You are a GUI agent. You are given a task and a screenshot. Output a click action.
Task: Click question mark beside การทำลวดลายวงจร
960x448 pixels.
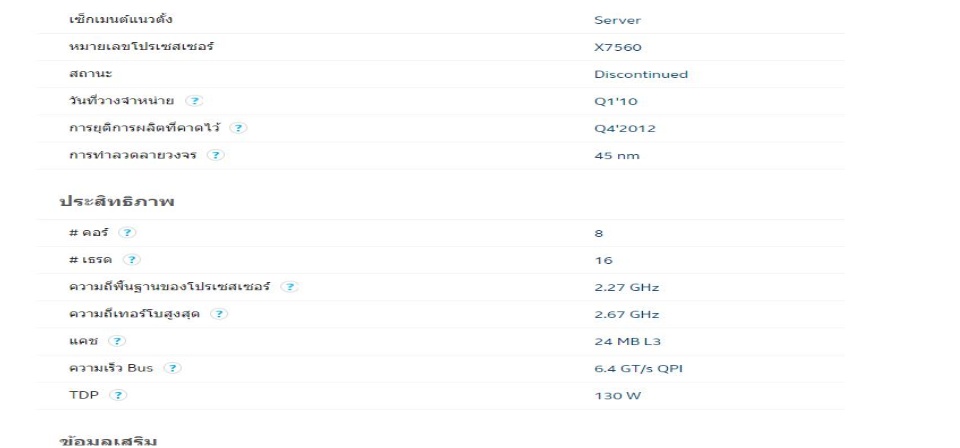tap(216, 155)
